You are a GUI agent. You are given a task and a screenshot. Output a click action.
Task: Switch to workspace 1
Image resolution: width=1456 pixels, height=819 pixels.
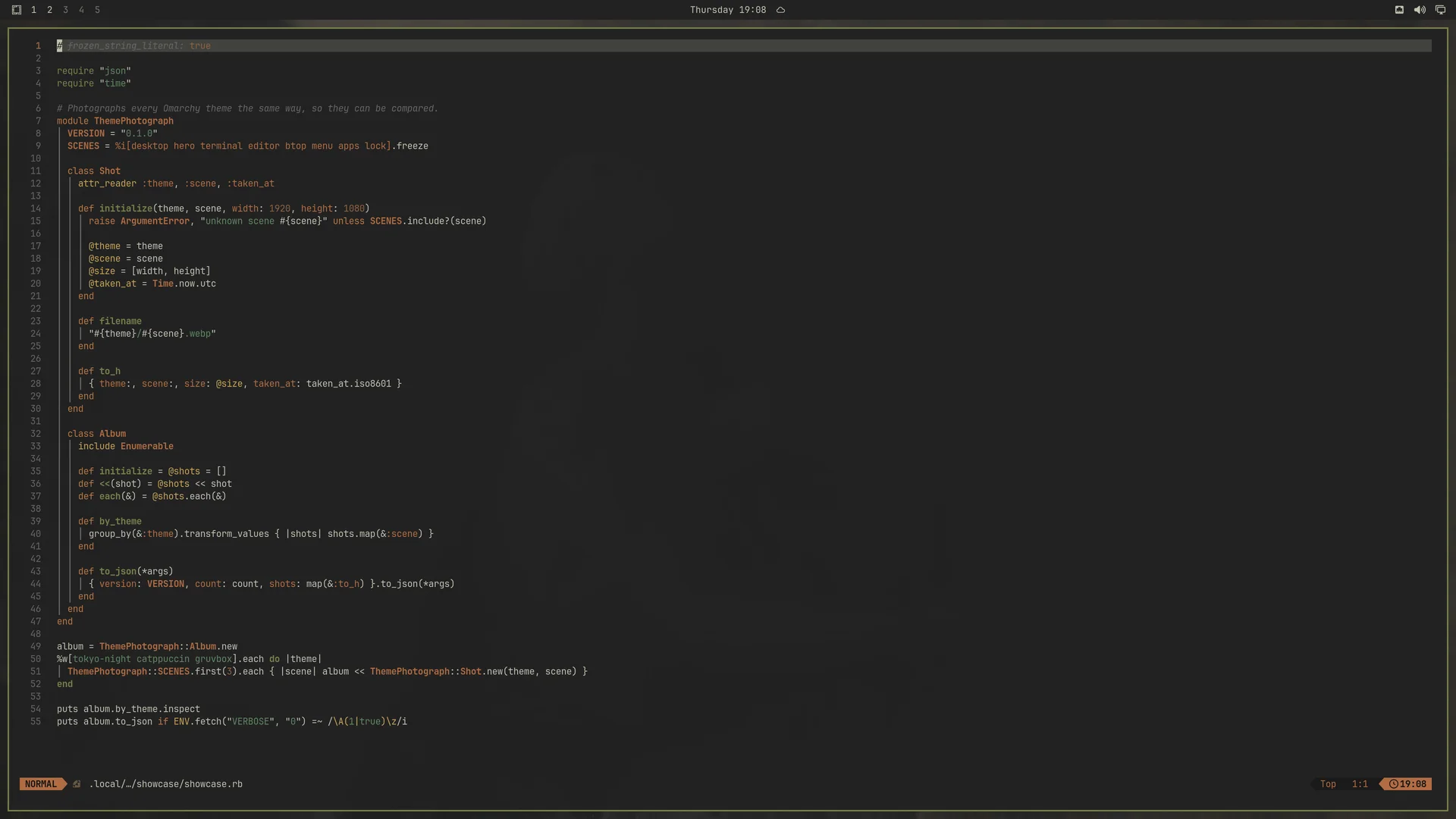click(33, 10)
